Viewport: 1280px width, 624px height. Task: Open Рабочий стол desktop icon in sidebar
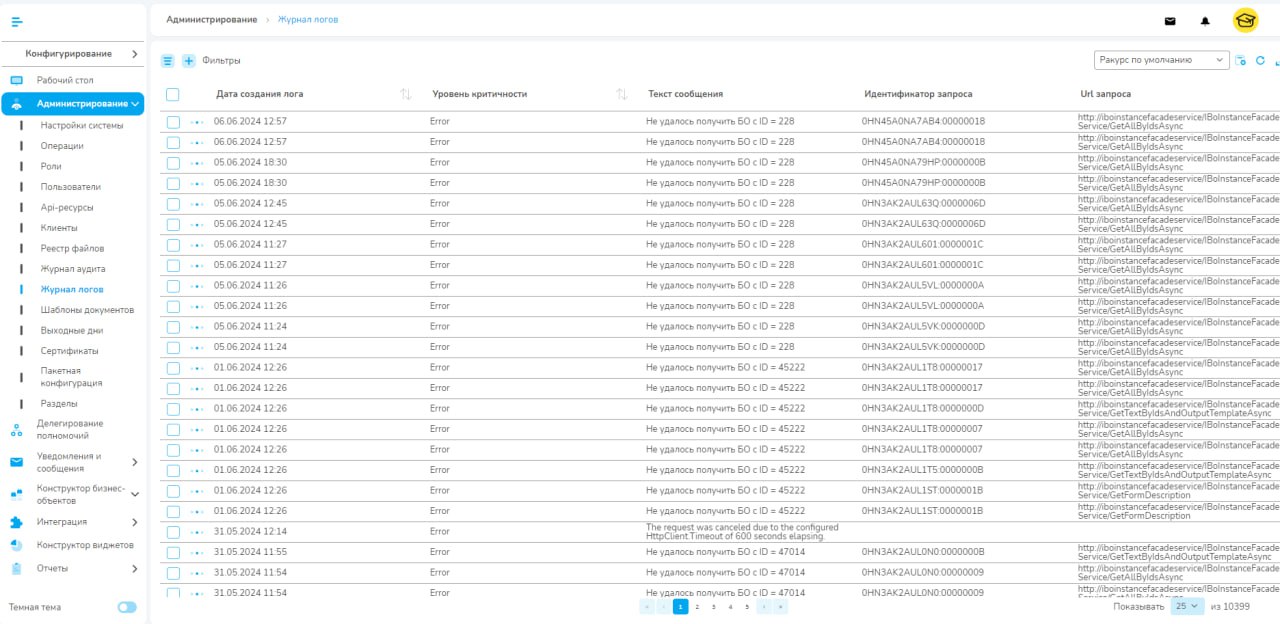point(16,80)
